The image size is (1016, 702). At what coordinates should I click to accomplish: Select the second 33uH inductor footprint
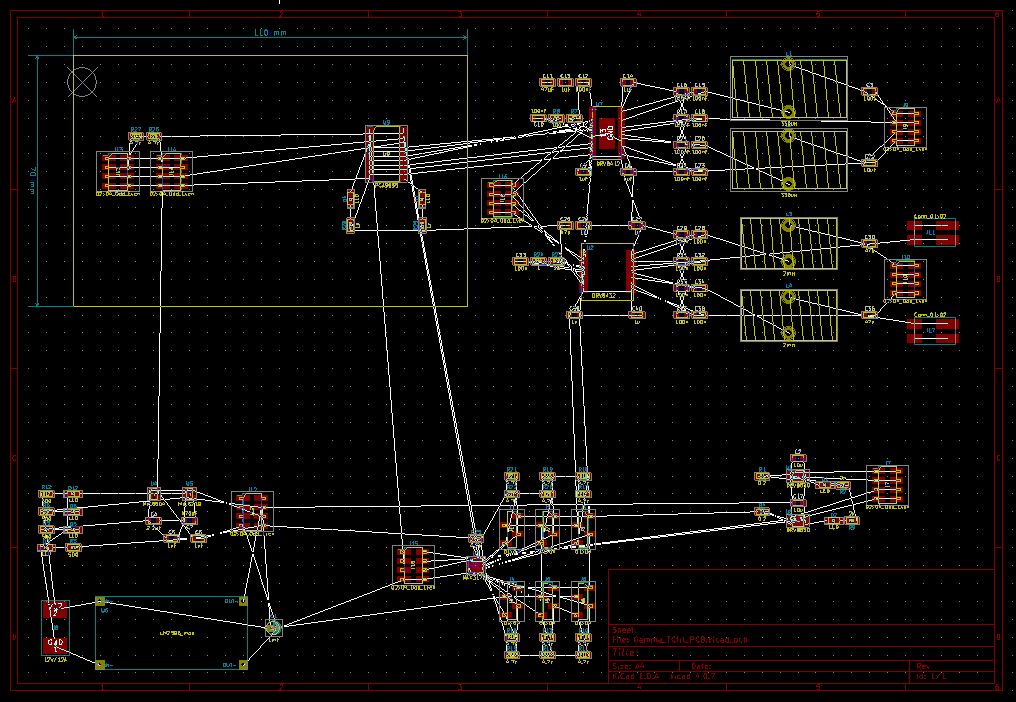[x=789, y=160]
